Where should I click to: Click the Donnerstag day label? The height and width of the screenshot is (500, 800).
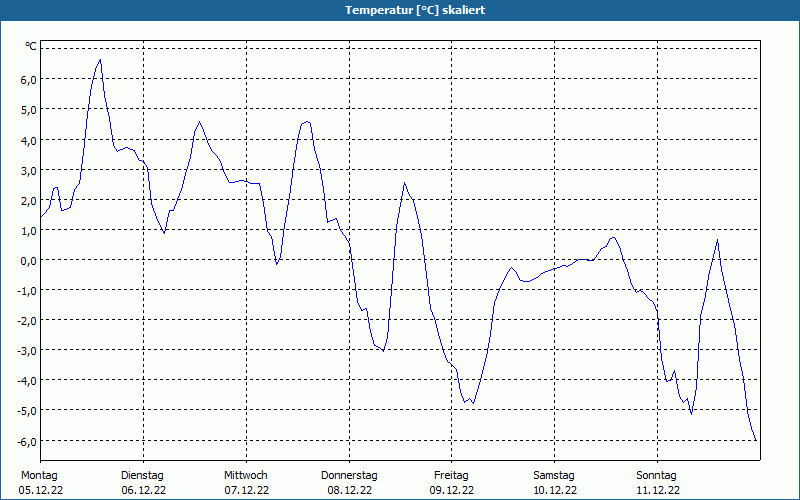tap(349, 476)
